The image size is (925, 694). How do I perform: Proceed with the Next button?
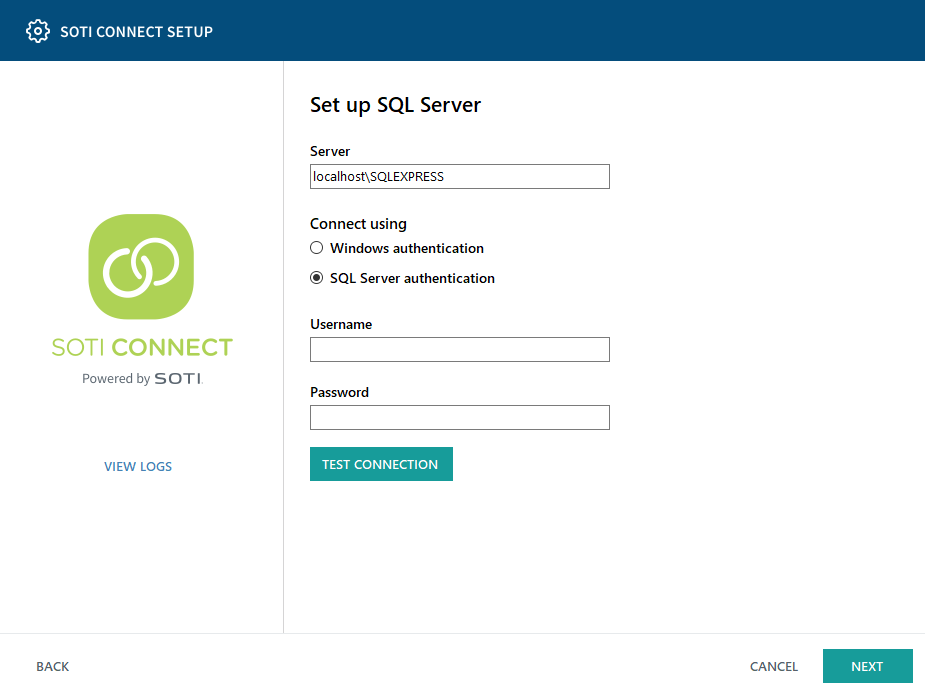(868, 666)
